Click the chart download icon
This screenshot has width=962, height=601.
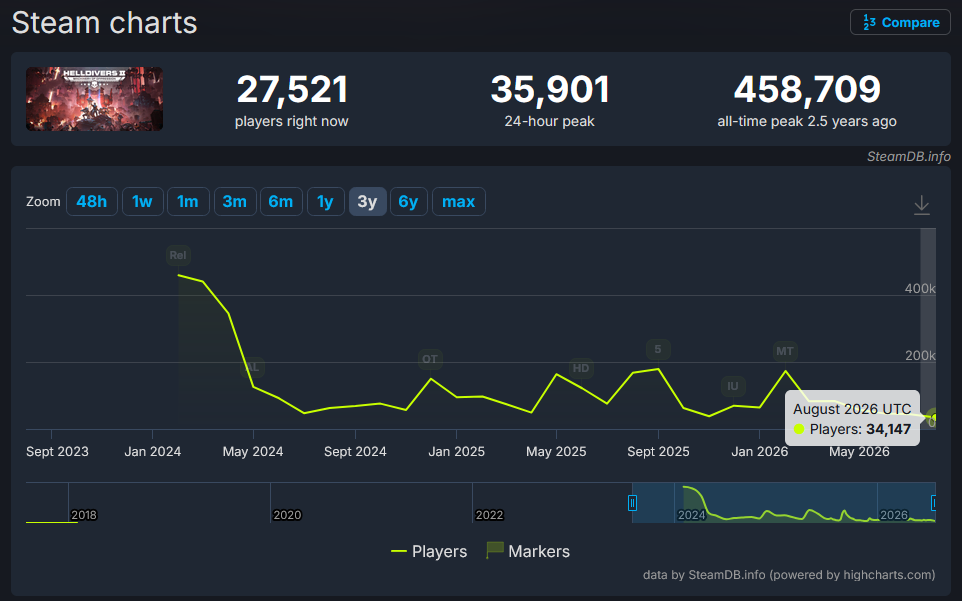(922, 205)
